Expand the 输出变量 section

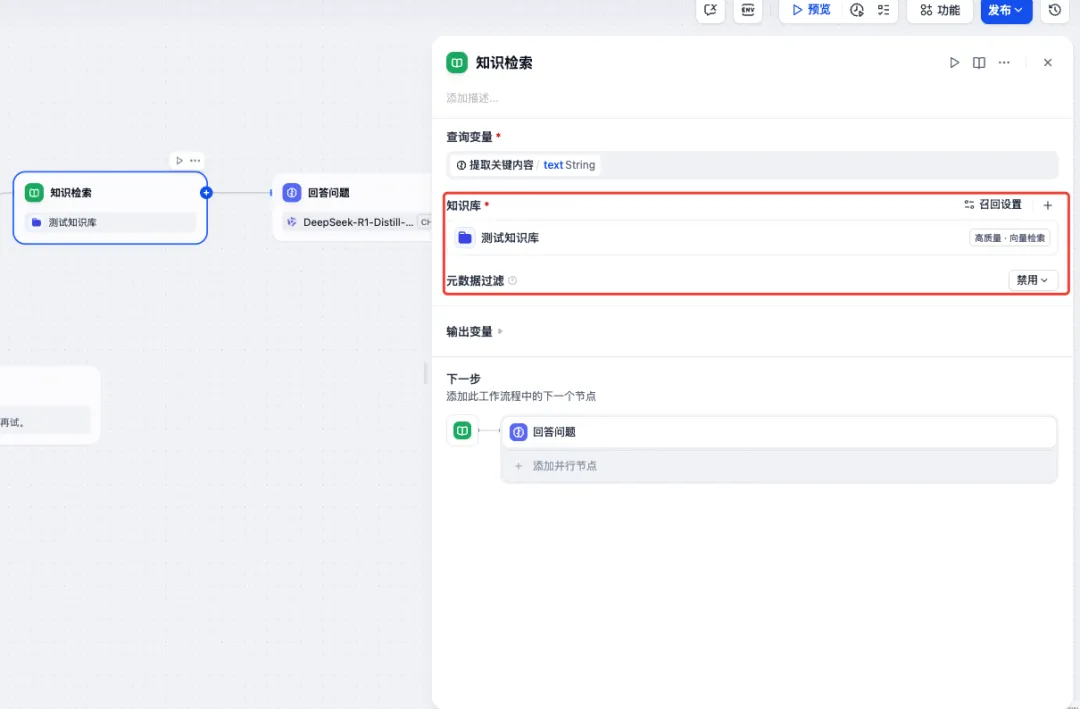pyautogui.click(x=472, y=331)
